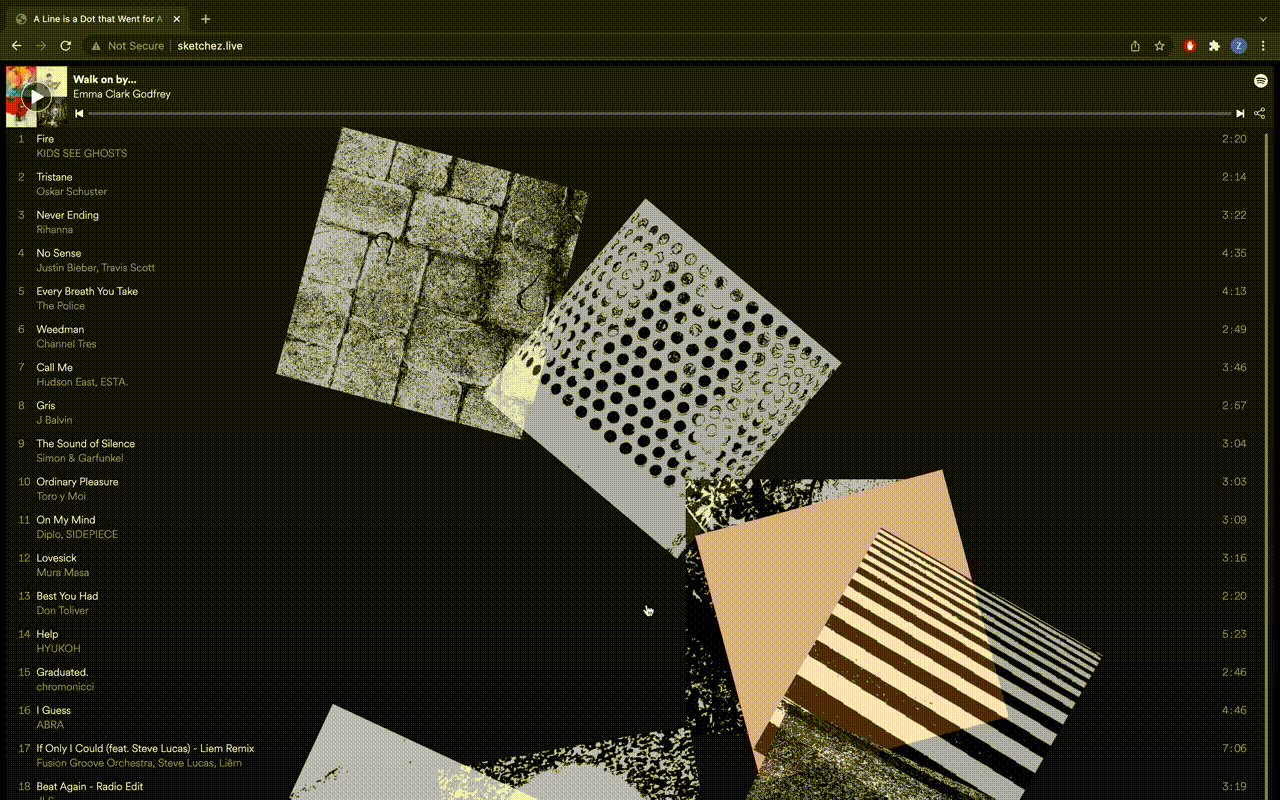This screenshot has height=800, width=1280.
Task: Play track If Only I Could Liem Remix
Action: pos(633,755)
